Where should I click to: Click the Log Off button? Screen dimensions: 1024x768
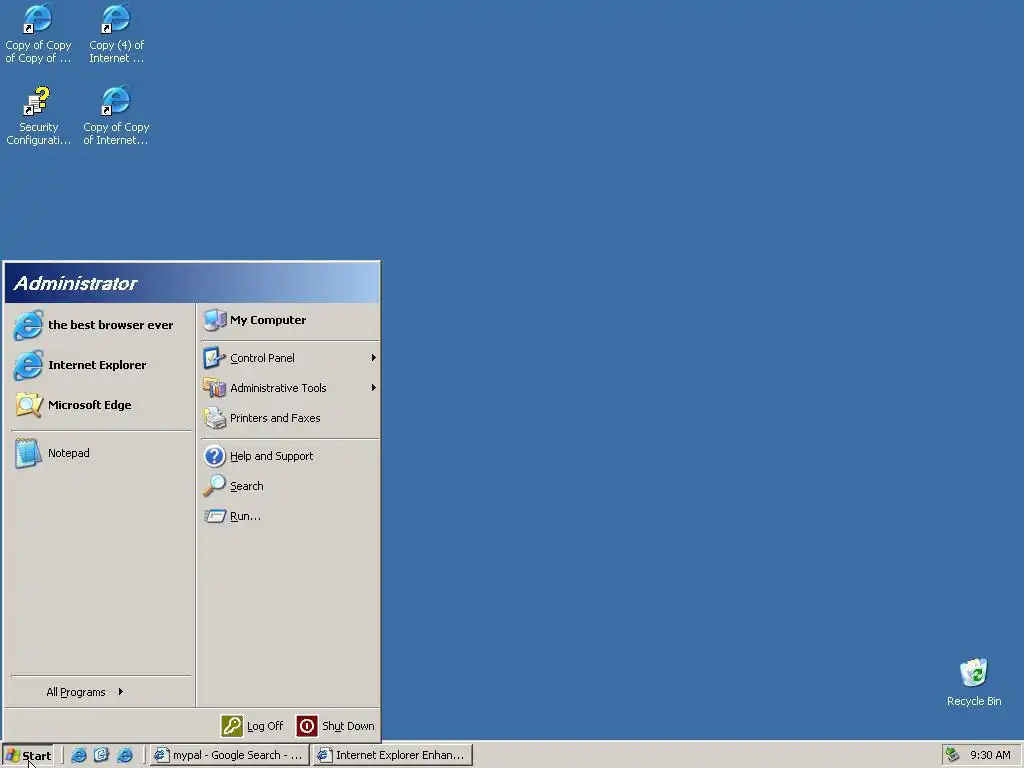[x=252, y=726]
